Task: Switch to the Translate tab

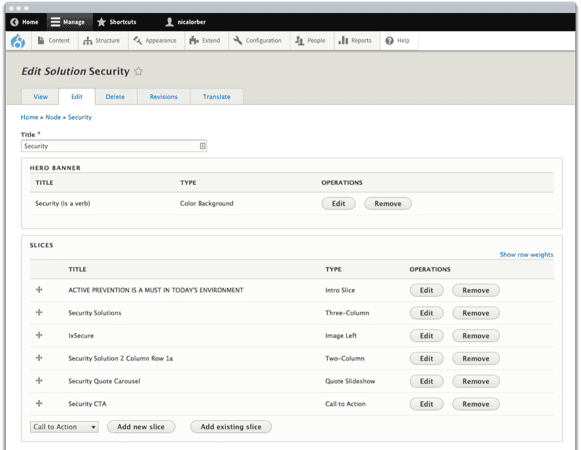Action: click(217, 96)
